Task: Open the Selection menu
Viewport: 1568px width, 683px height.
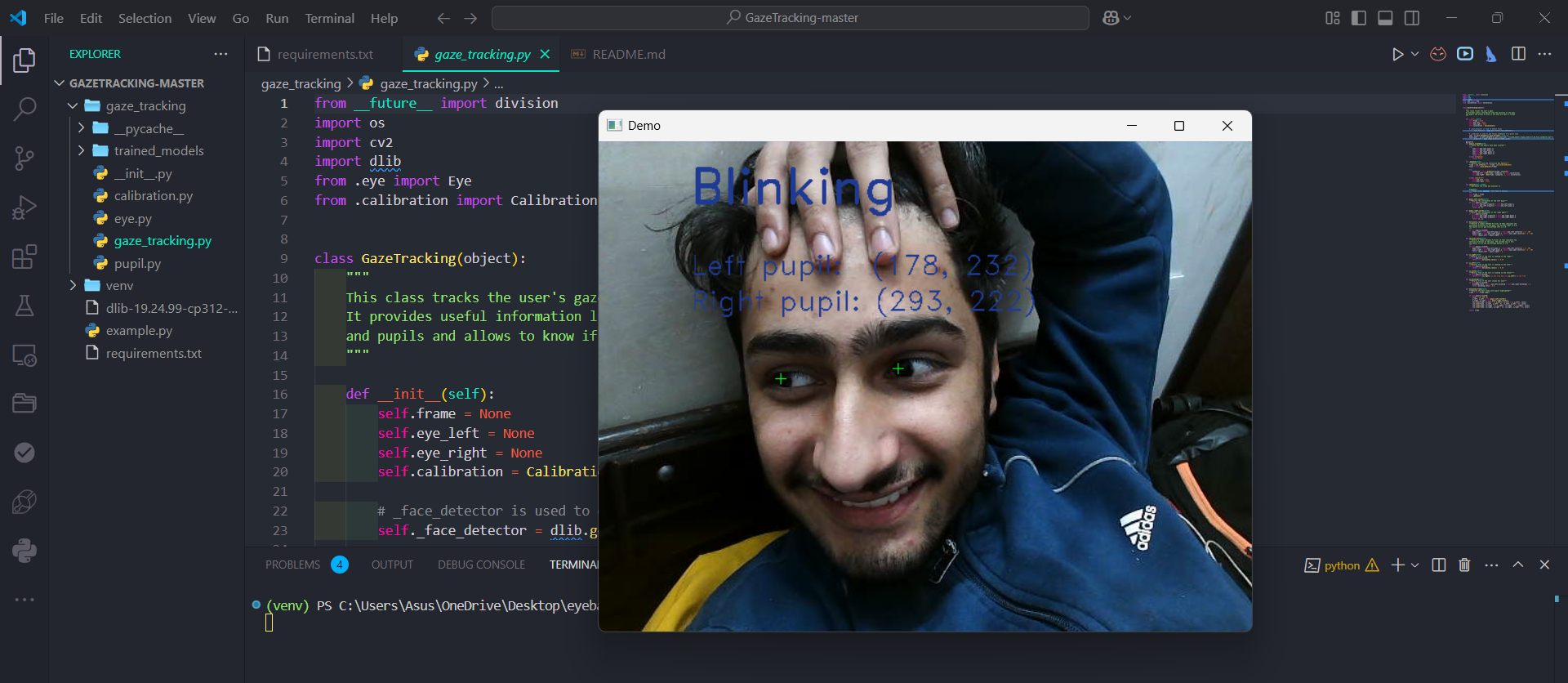Action: [x=145, y=18]
